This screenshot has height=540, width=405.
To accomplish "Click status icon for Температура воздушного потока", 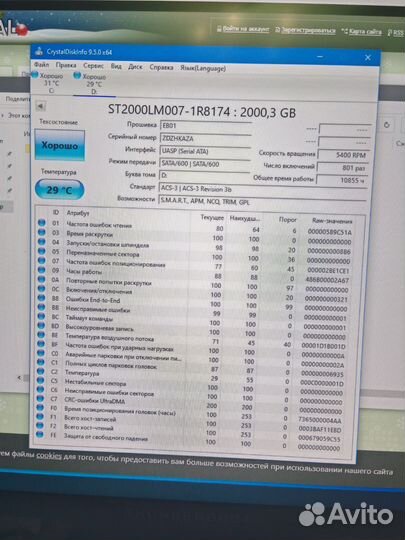I will pos(41,334).
